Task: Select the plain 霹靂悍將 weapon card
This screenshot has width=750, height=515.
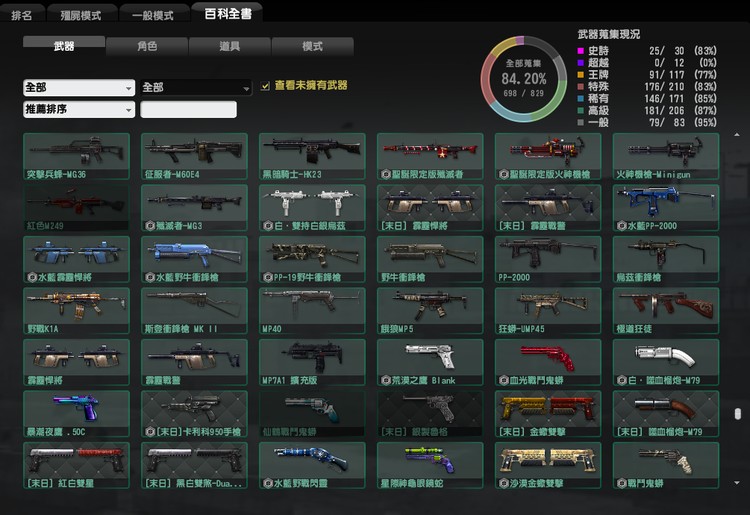Action: point(77,362)
